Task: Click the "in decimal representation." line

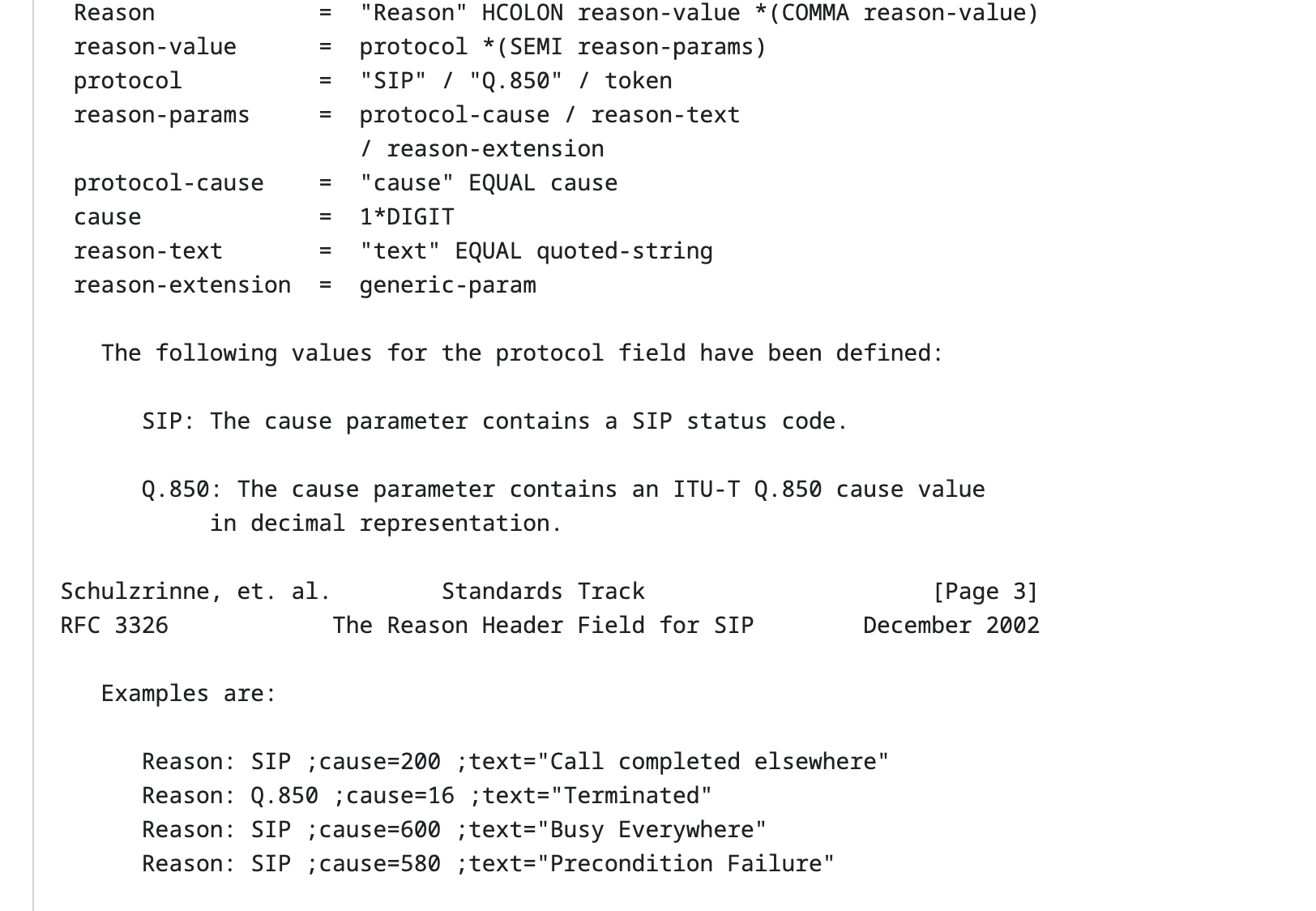Action: click(x=386, y=524)
